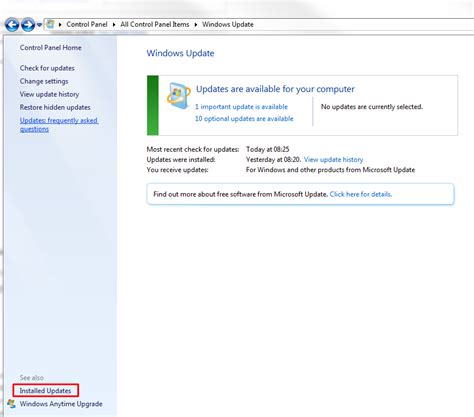The height and width of the screenshot is (417, 474).
Task: Click the Updates were installed label
Action: 181,160
